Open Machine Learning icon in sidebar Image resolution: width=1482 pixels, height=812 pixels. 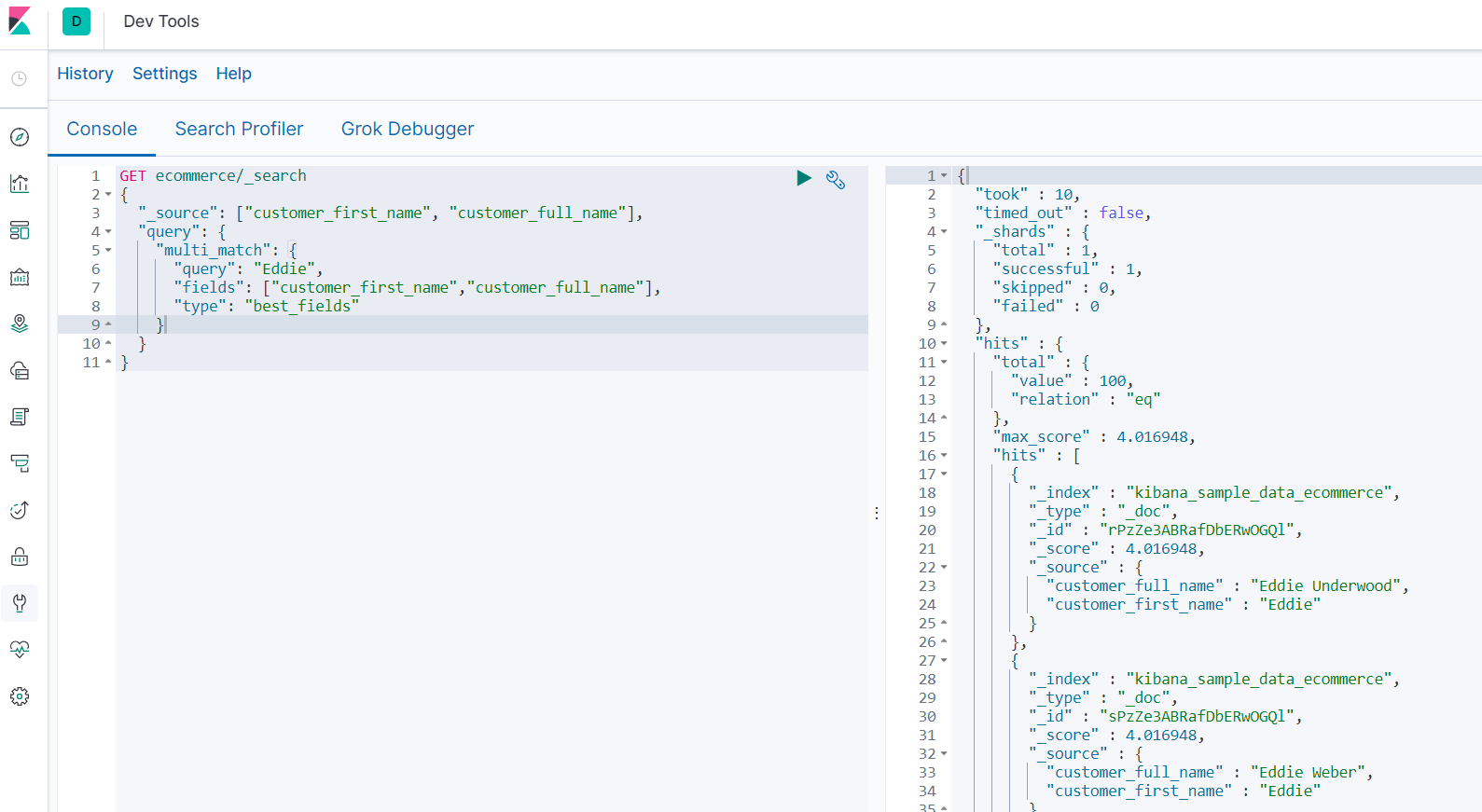coord(20,370)
